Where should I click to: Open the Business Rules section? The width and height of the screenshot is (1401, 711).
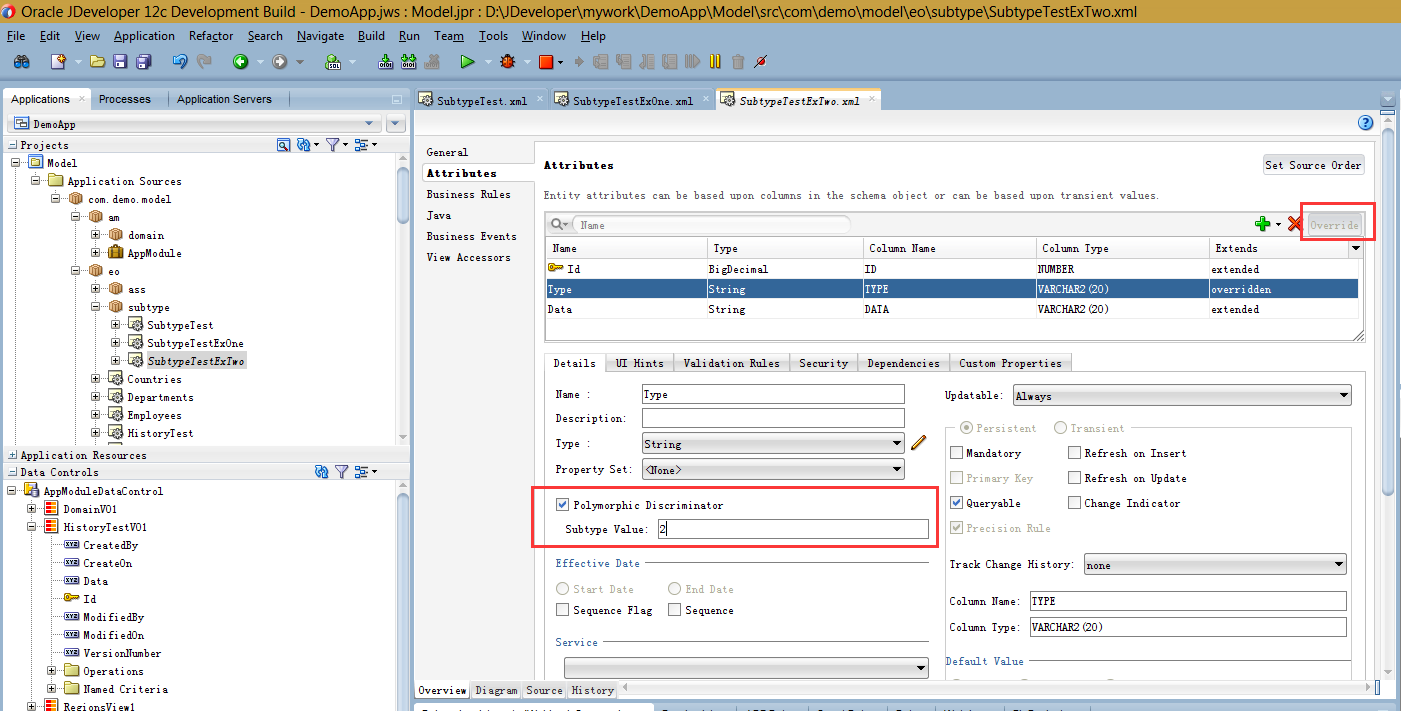tap(468, 194)
